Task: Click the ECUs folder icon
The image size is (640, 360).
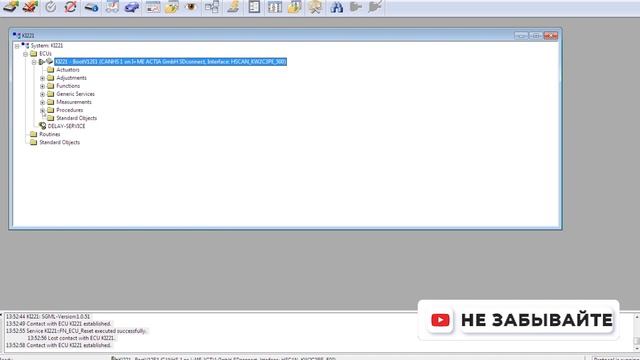Action: tap(33, 54)
